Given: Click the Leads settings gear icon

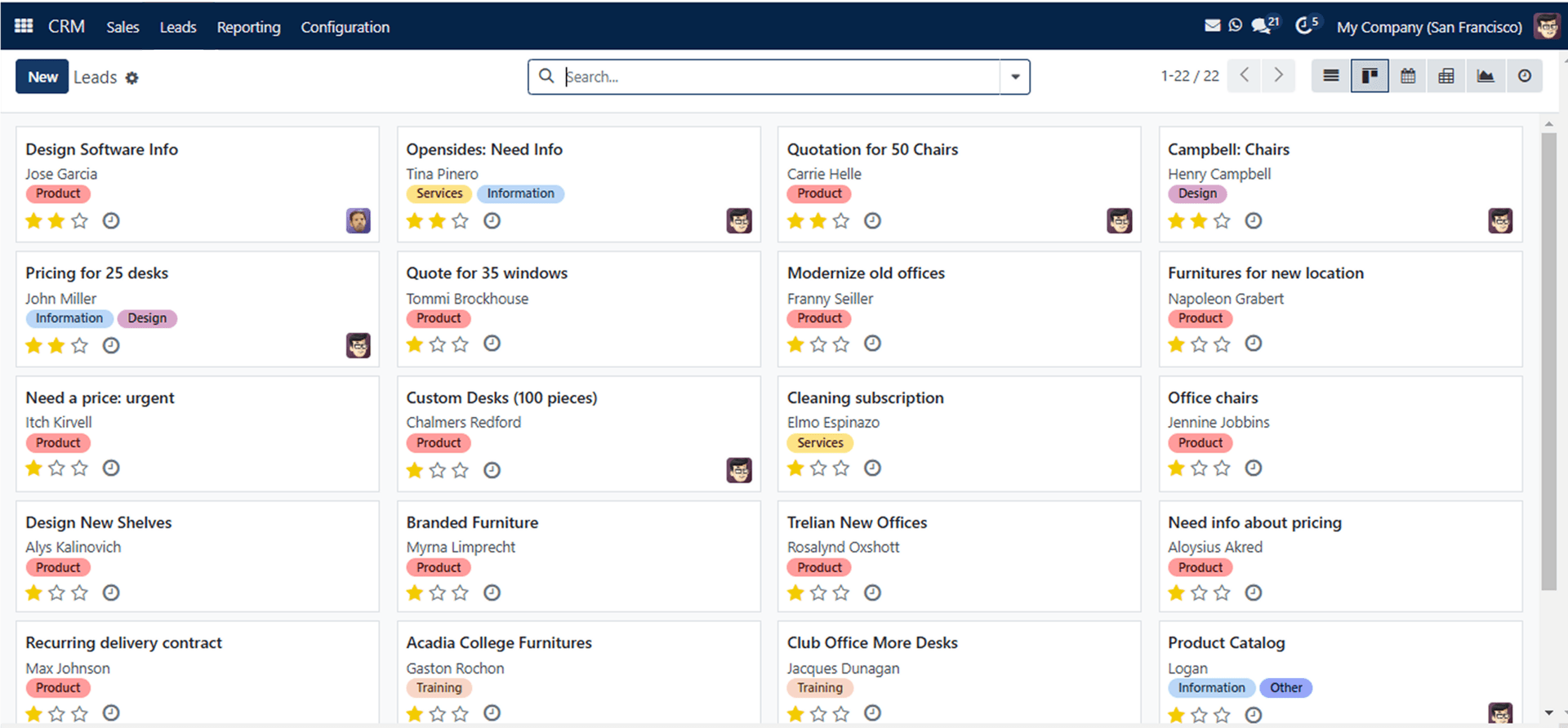Looking at the screenshot, I should pos(131,78).
